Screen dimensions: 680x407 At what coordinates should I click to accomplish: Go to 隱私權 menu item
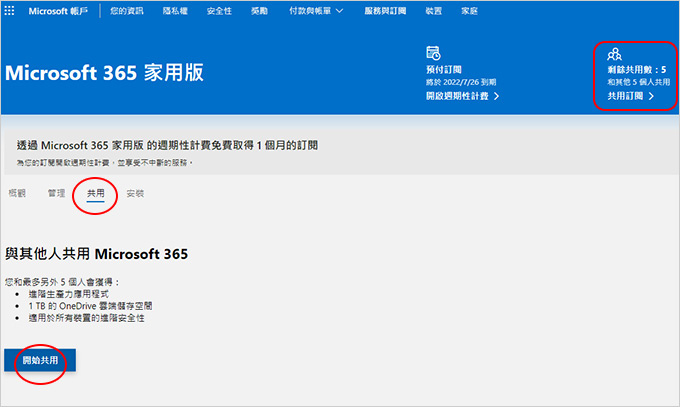point(175,11)
